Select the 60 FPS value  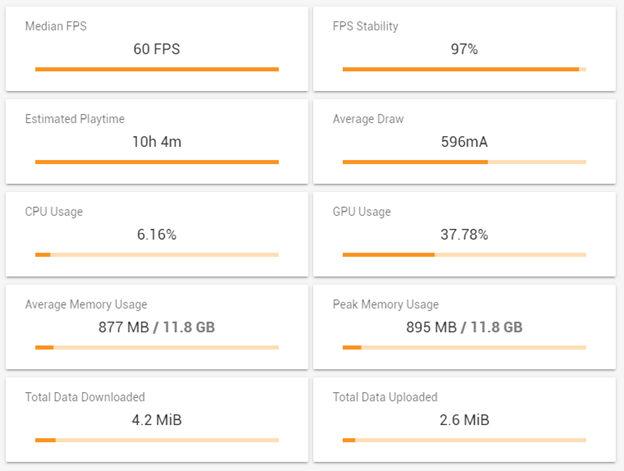pyautogui.click(x=157, y=48)
